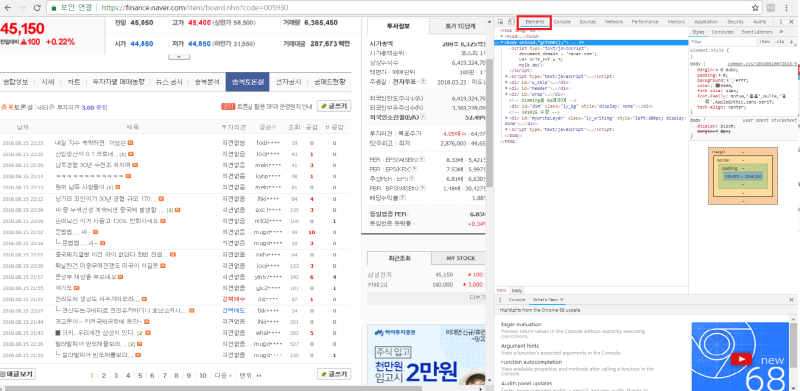
Task: Go back using browser back arrow
Action: (x=8, y=8)
